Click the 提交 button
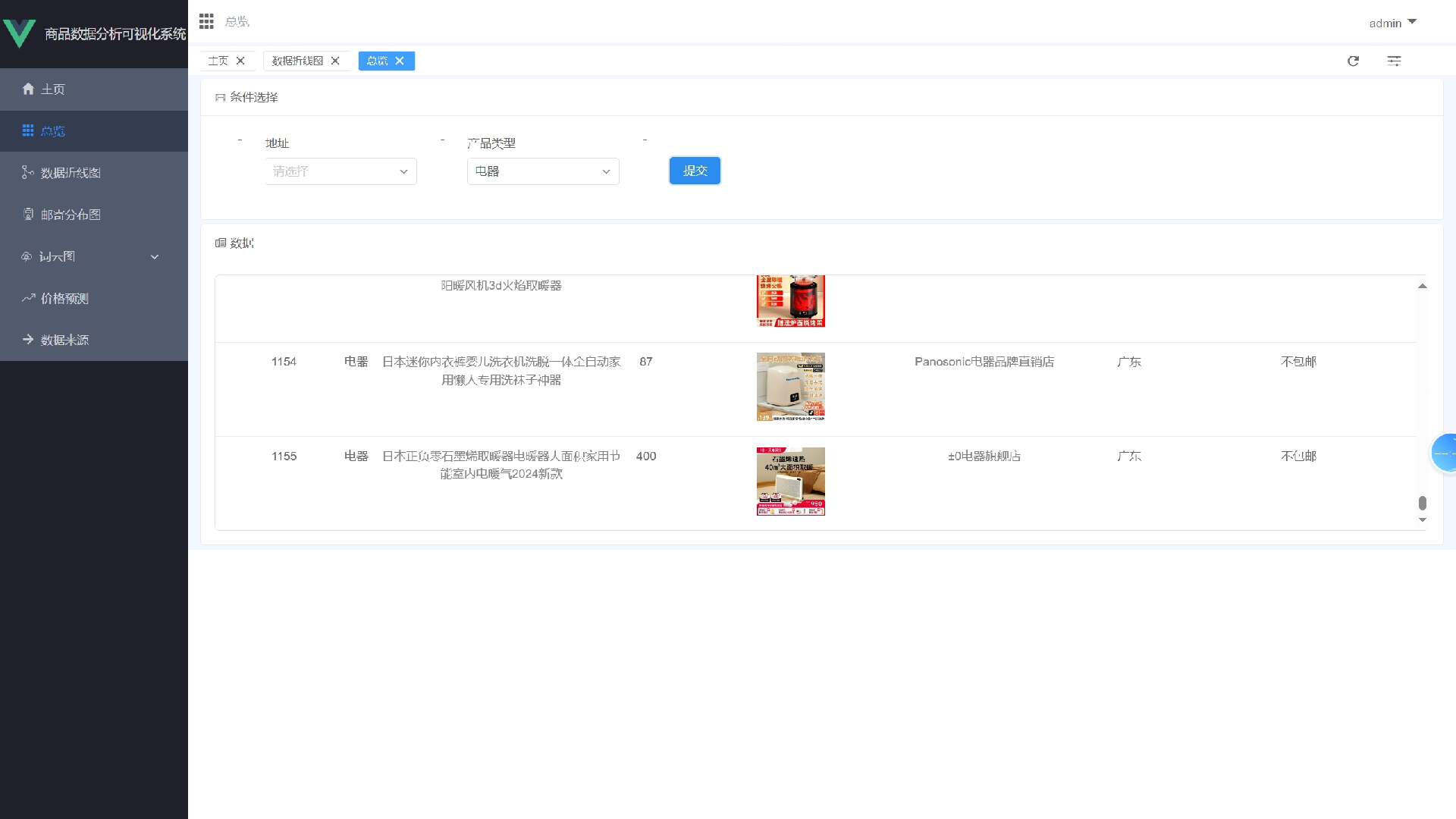 694,171
